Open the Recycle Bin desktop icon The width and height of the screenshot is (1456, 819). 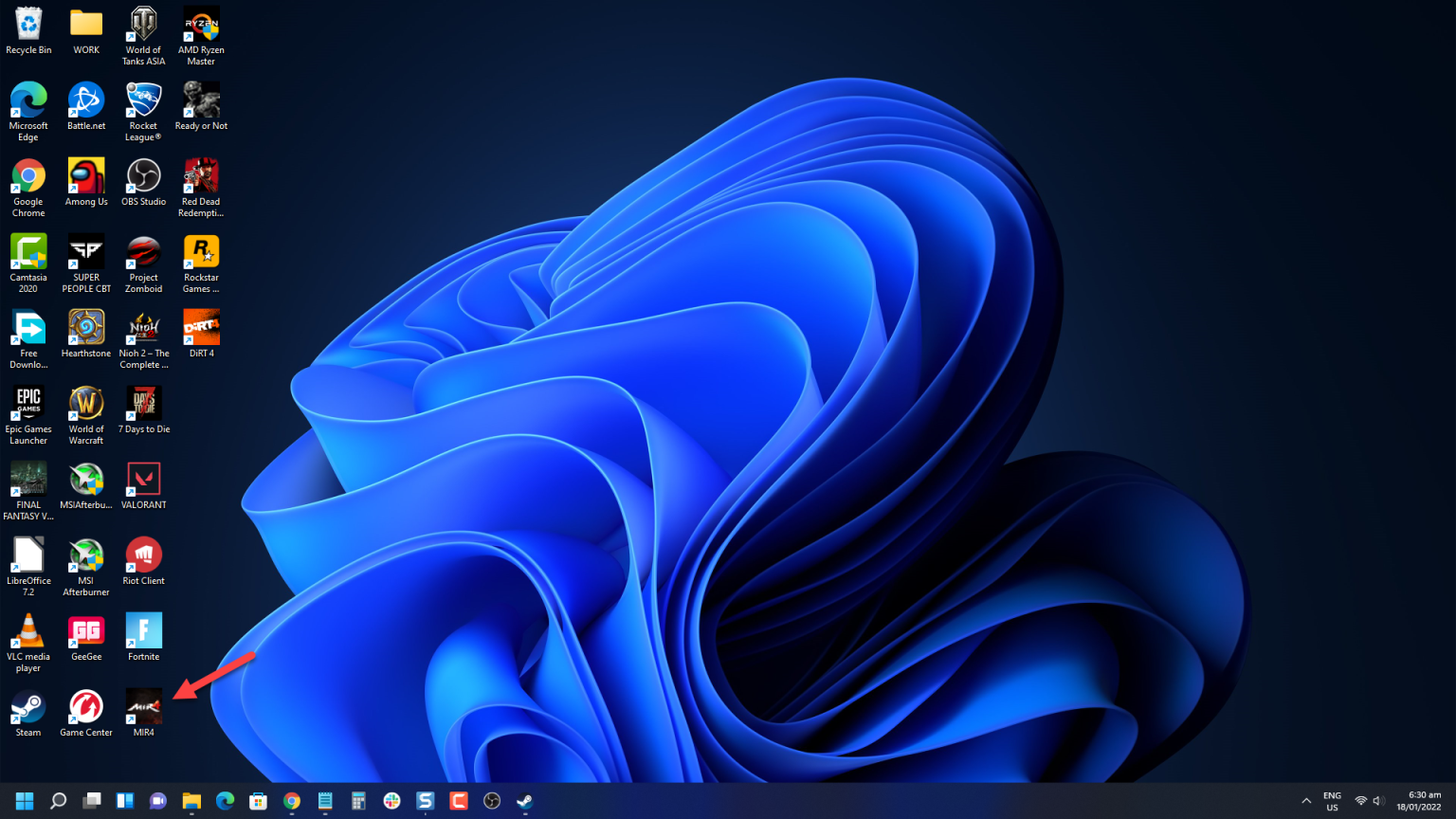pos(28,31)
